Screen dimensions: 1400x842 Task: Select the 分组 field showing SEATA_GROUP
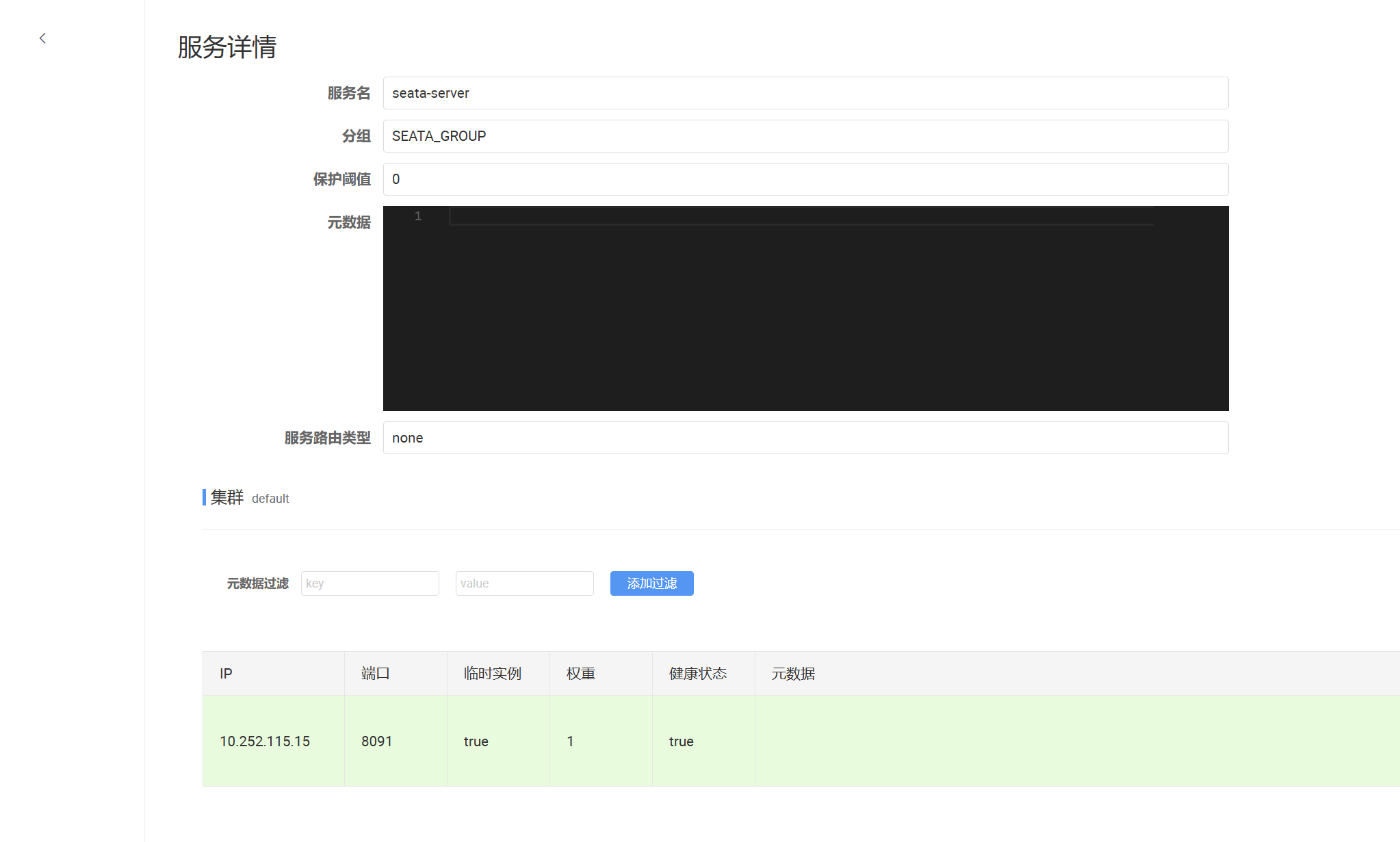805,136
